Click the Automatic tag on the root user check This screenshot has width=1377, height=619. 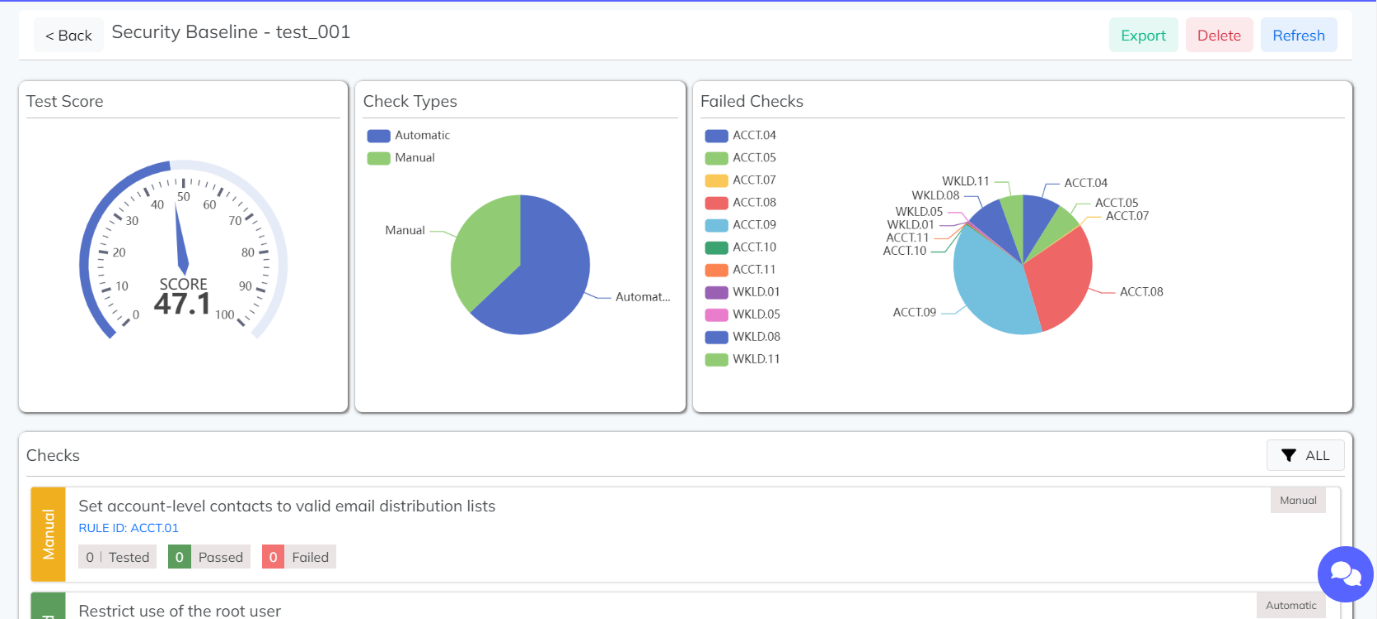pos(1290,605)
